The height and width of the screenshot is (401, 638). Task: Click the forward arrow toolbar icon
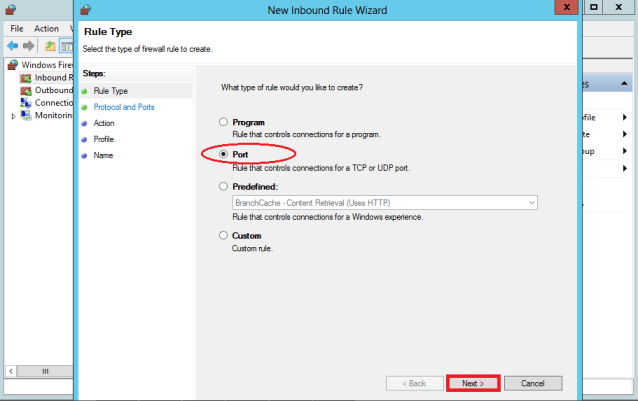(x=29, y=46)
